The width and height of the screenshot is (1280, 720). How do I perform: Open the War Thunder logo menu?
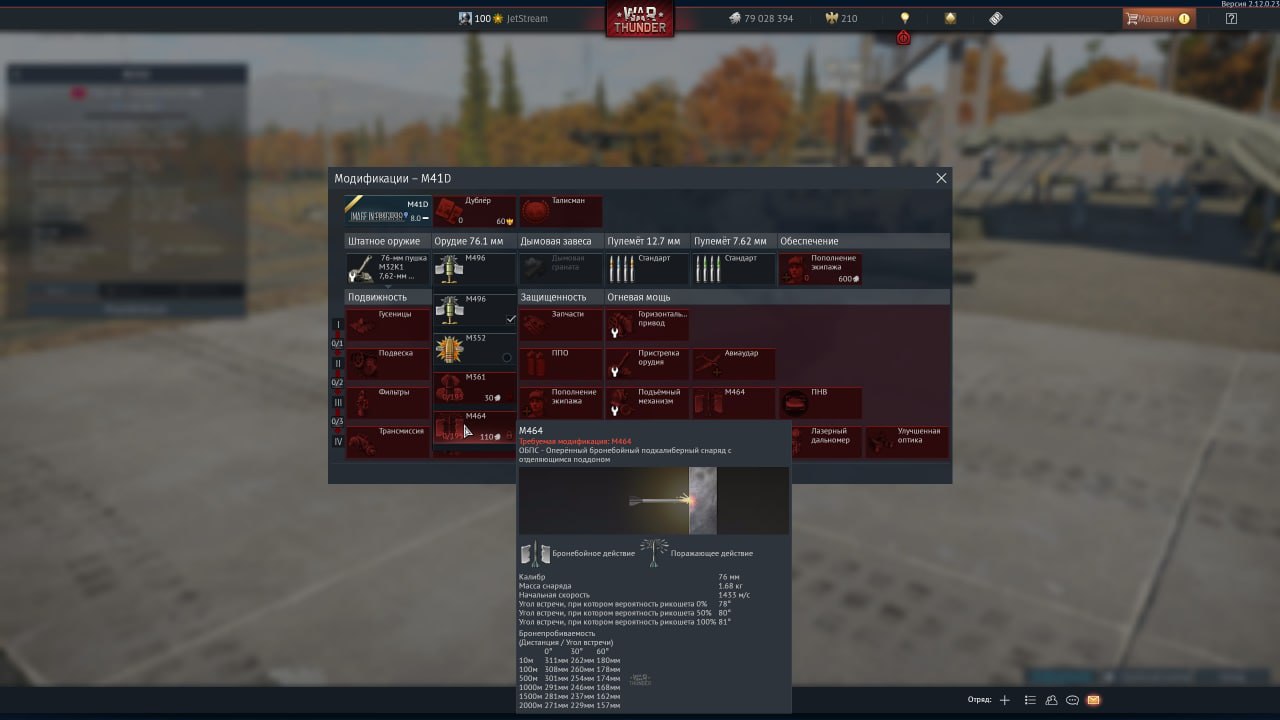640,20
